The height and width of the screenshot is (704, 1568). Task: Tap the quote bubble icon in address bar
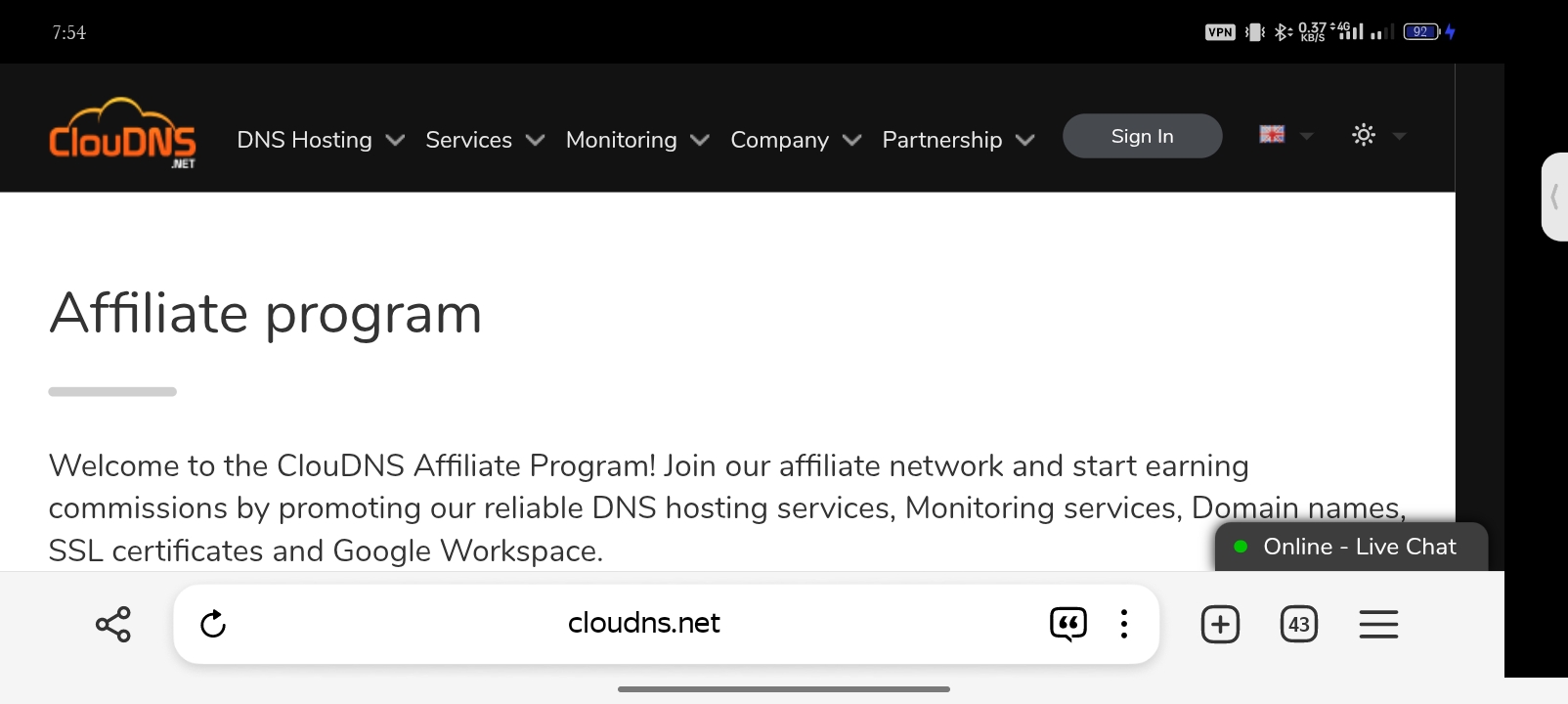pos(1067,624)
